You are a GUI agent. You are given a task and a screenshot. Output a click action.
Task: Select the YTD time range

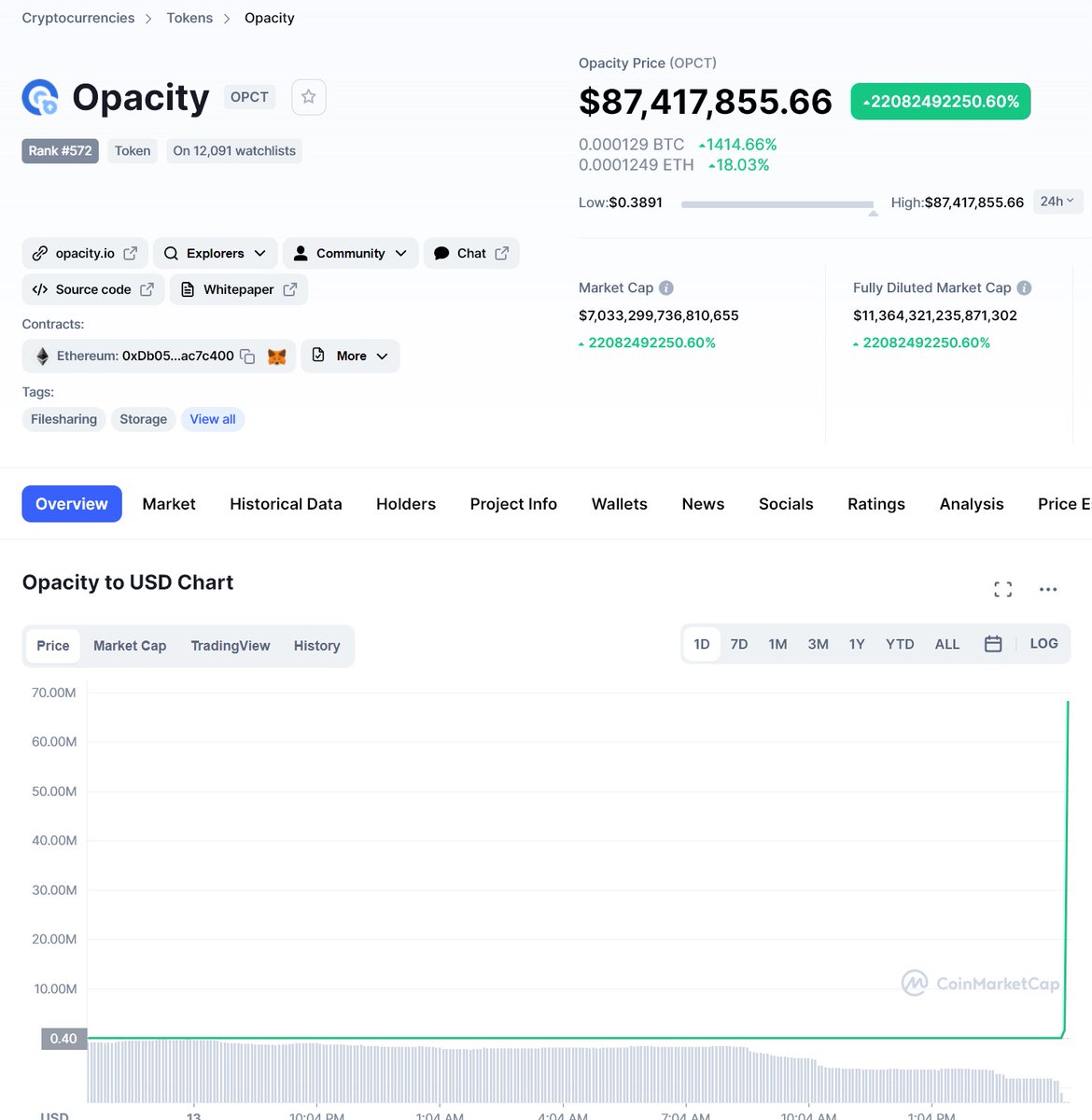tap(900, 644)
